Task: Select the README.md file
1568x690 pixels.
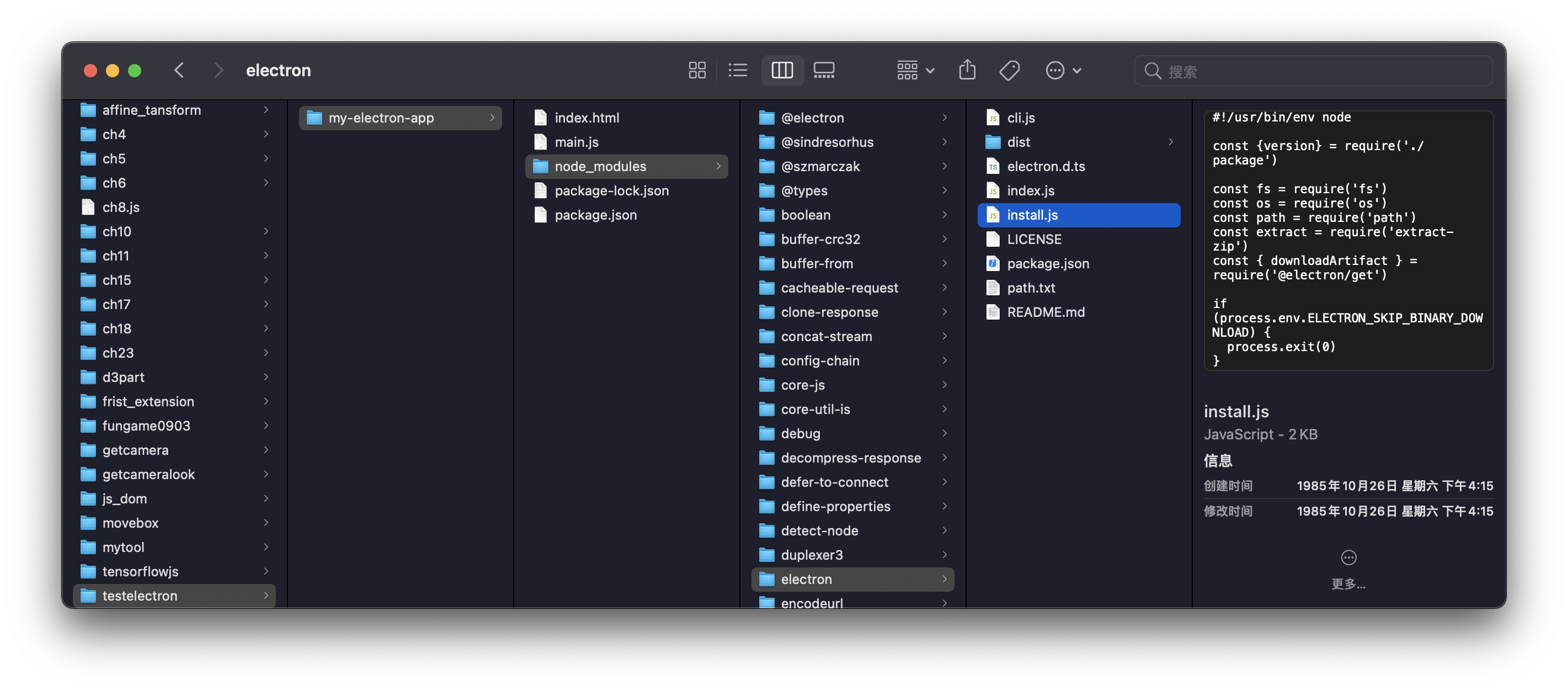Action: click(1045, 312)
